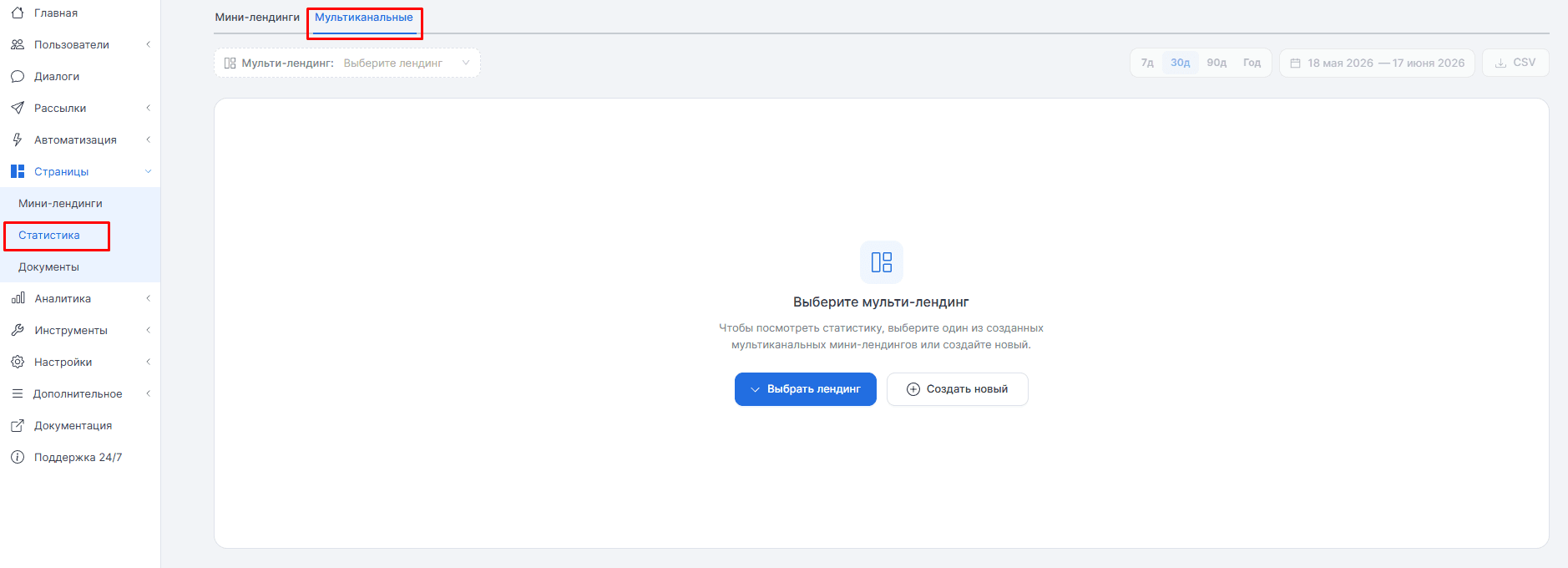
Task: Click the lightning bolt icon beside Автоматизация
Action: (18, 139)
